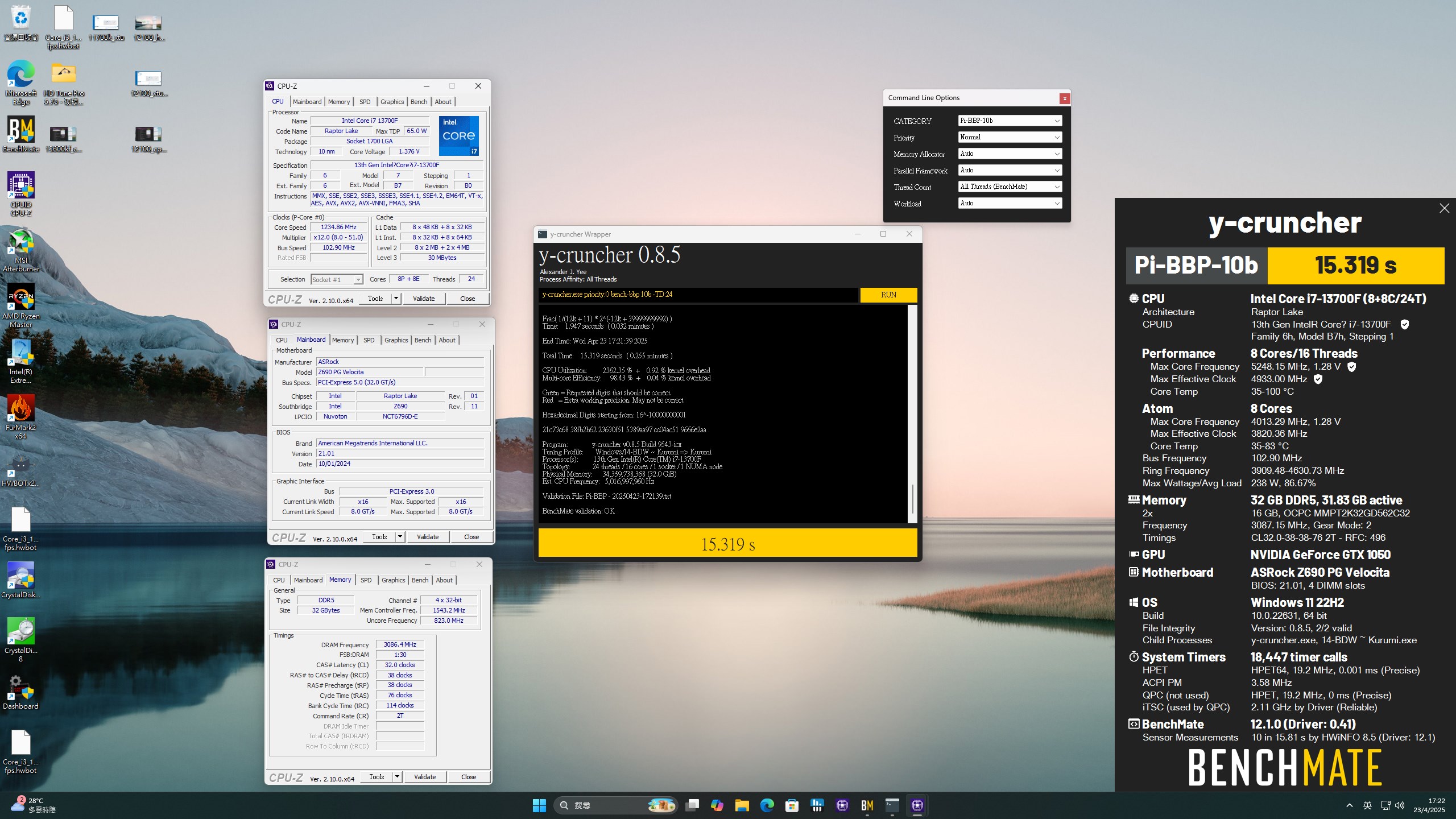Open the 11700k_xtu image file
Image resolution: width=1456 pixels, height=819 pixels.
106,27
